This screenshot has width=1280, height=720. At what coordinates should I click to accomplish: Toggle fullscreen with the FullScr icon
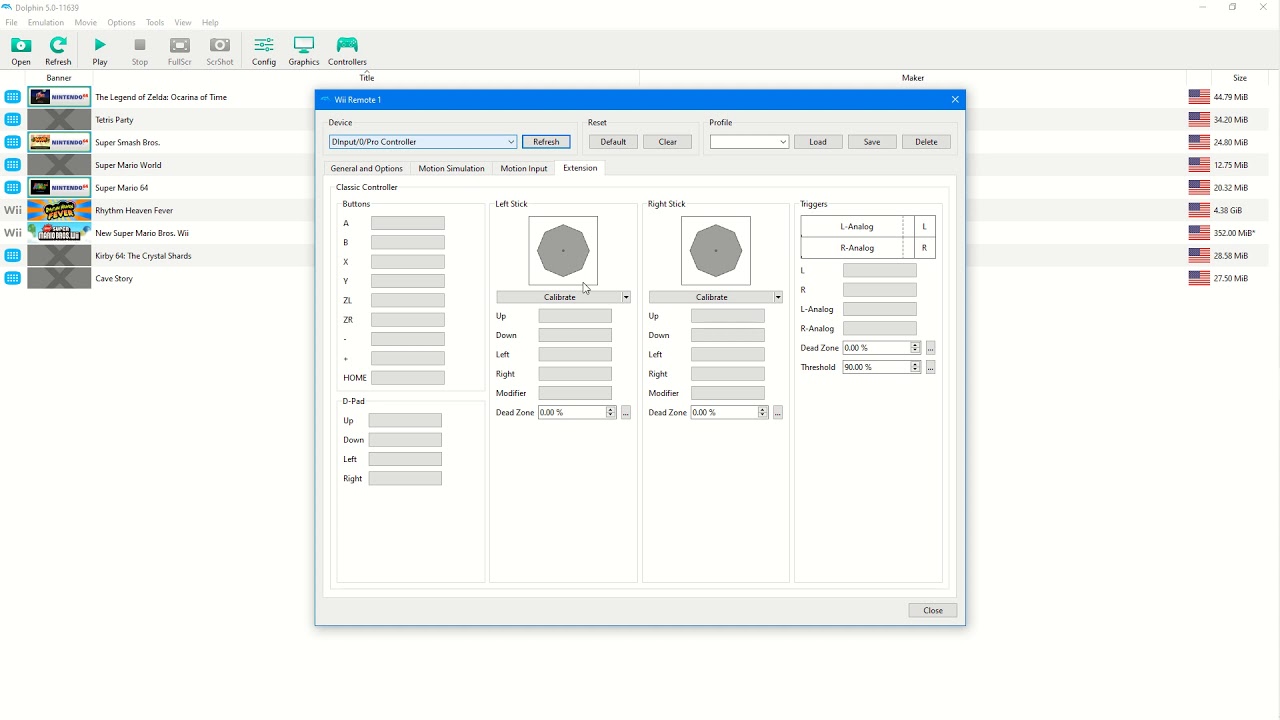(180, 51)
